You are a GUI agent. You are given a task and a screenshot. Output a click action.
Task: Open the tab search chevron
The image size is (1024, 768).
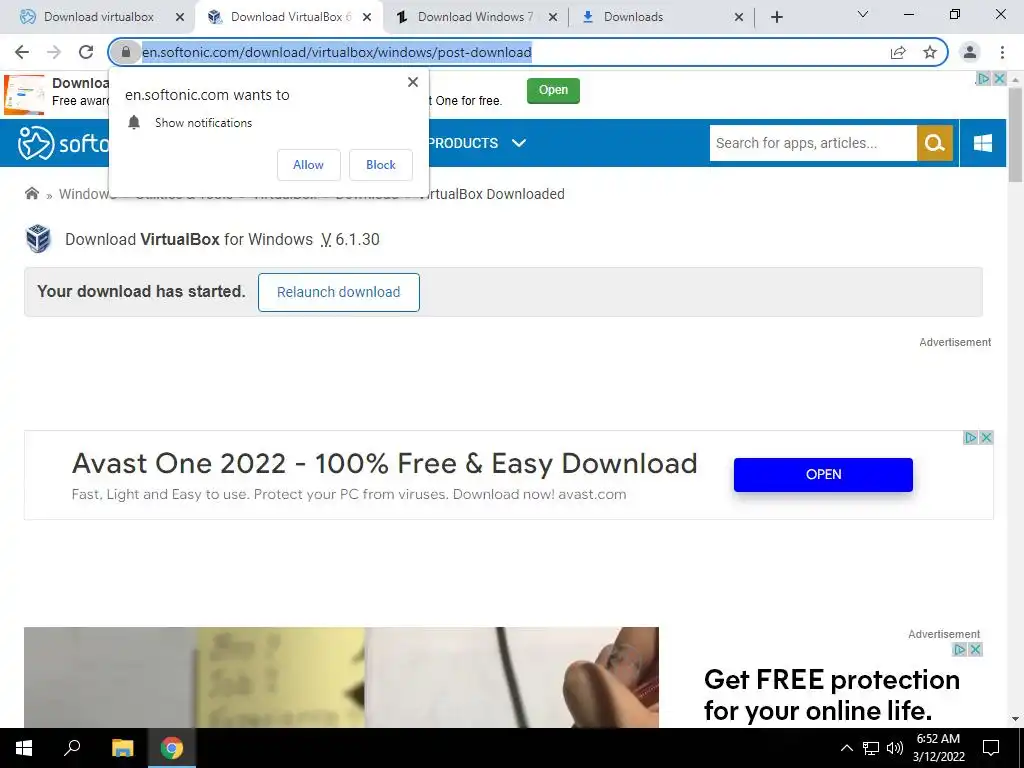(863, 14)
